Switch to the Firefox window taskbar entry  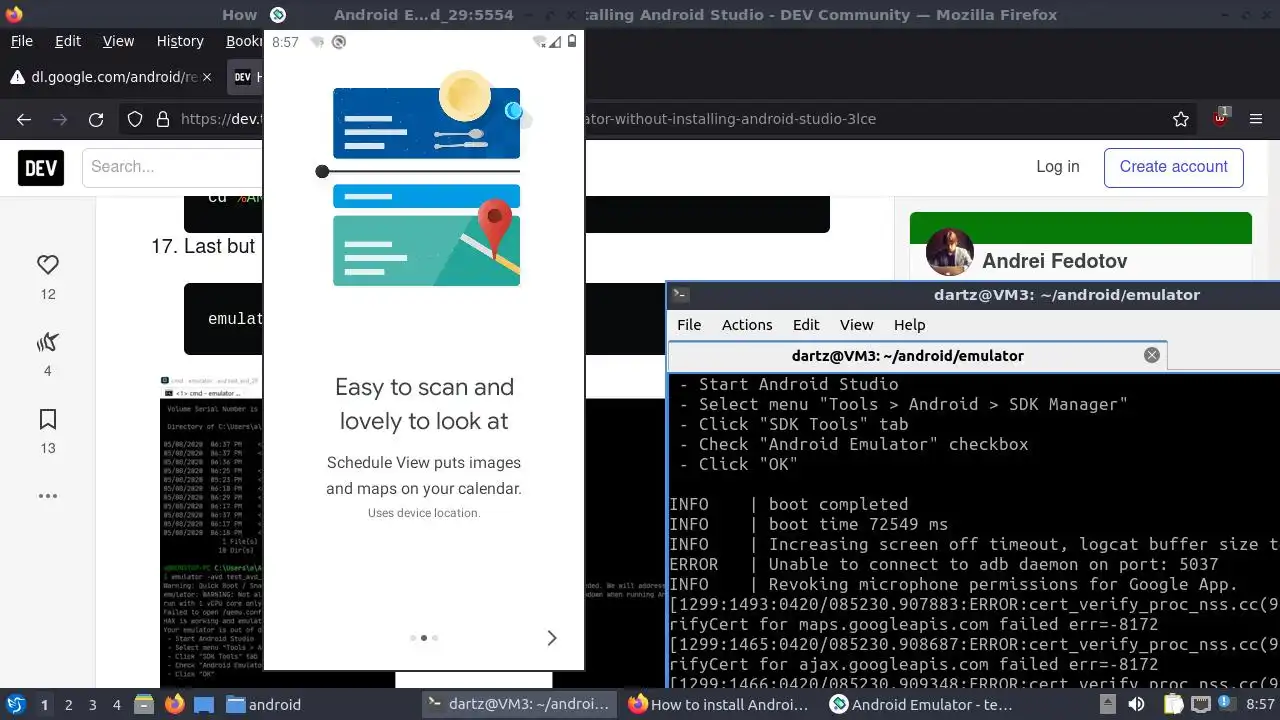pyautogui.click(x=719, y=704)
